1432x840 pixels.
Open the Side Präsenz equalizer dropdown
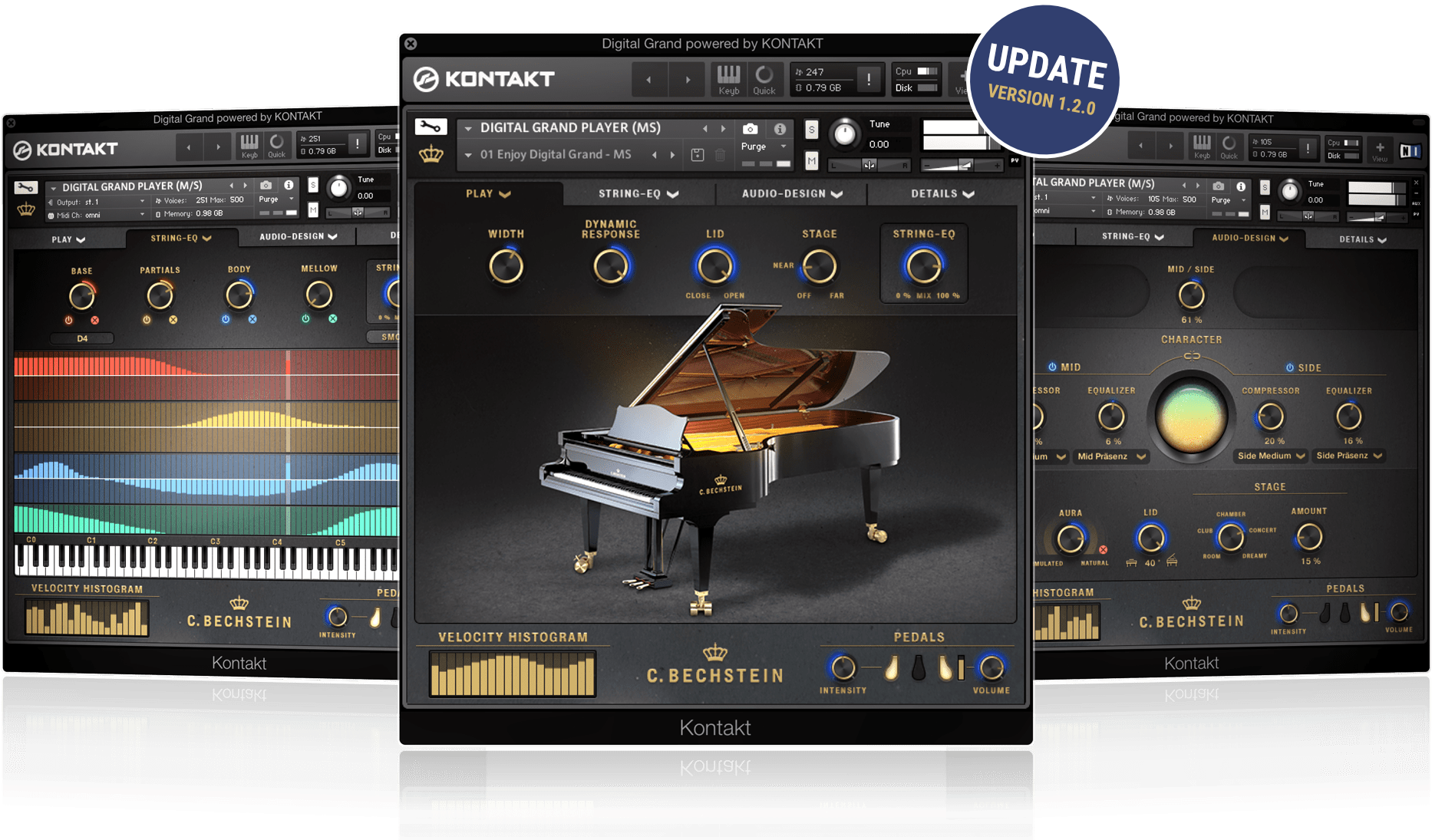[1349, 456]
